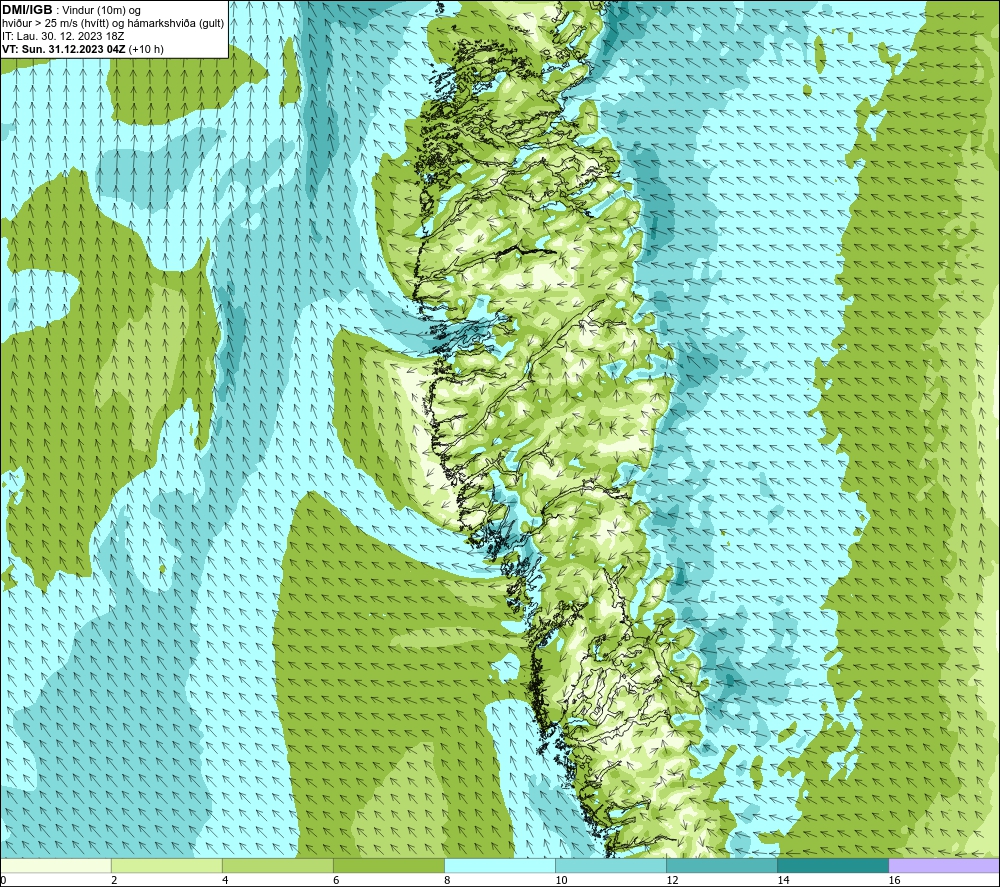This screenshot has height=887, width=1000.
Task: Click the 14–16 m/s legend color swatch
Action: click(x=833, y=865)
